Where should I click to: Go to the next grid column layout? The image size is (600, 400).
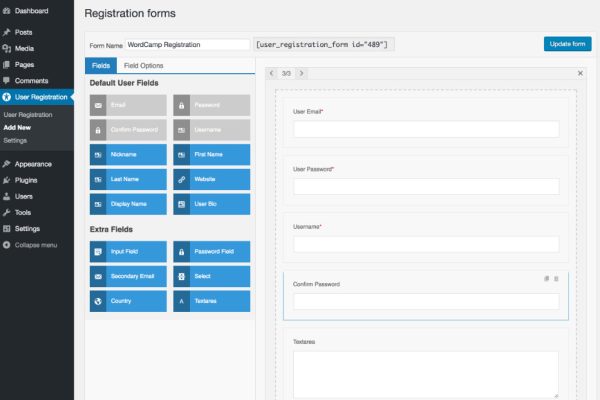click(303, 73)
